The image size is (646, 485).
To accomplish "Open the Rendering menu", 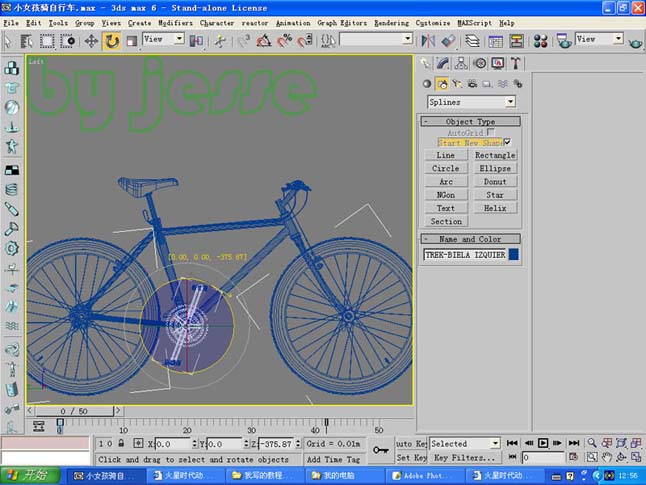I will click(391, 23).
